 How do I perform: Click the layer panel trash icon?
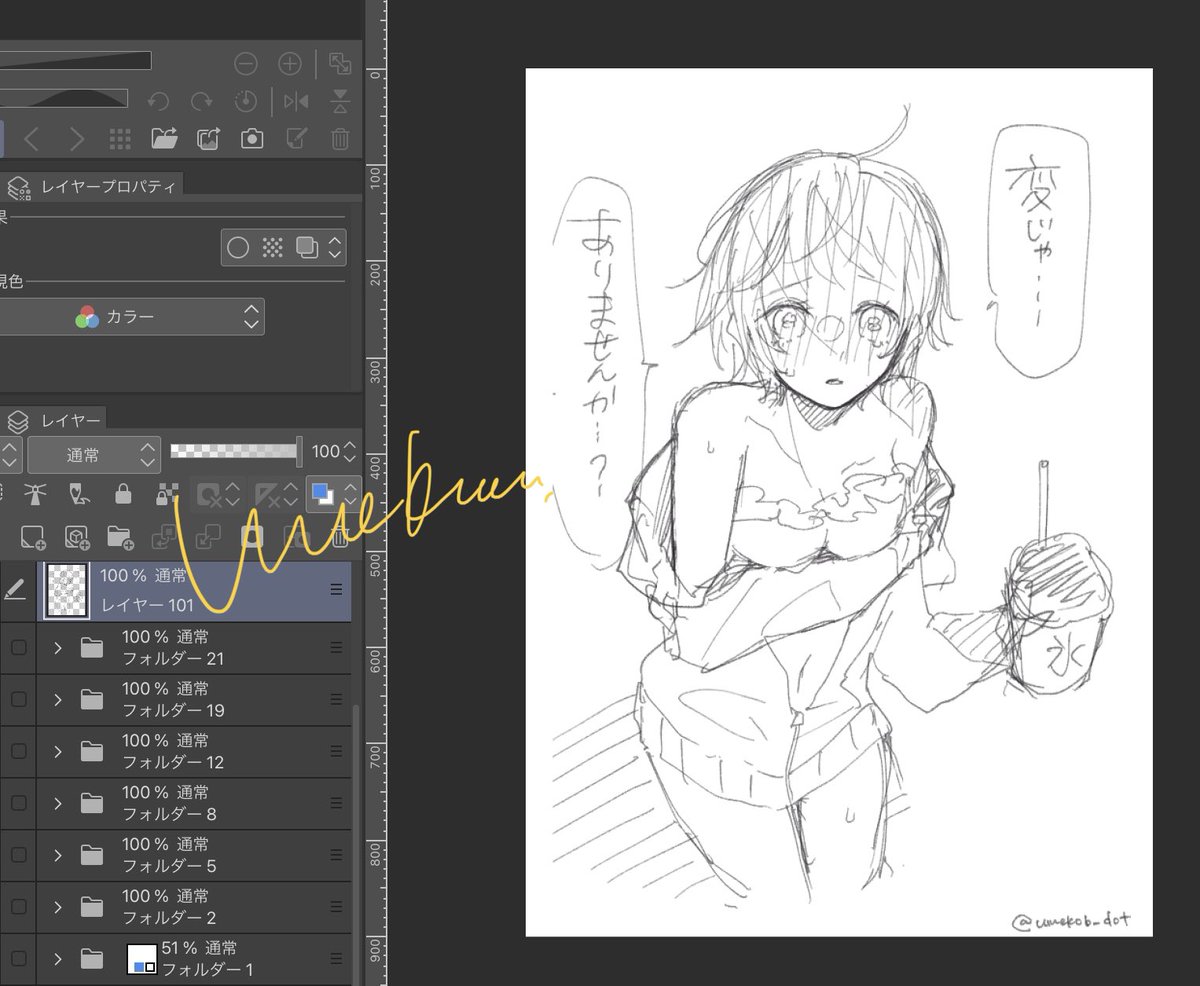[340, 538]
